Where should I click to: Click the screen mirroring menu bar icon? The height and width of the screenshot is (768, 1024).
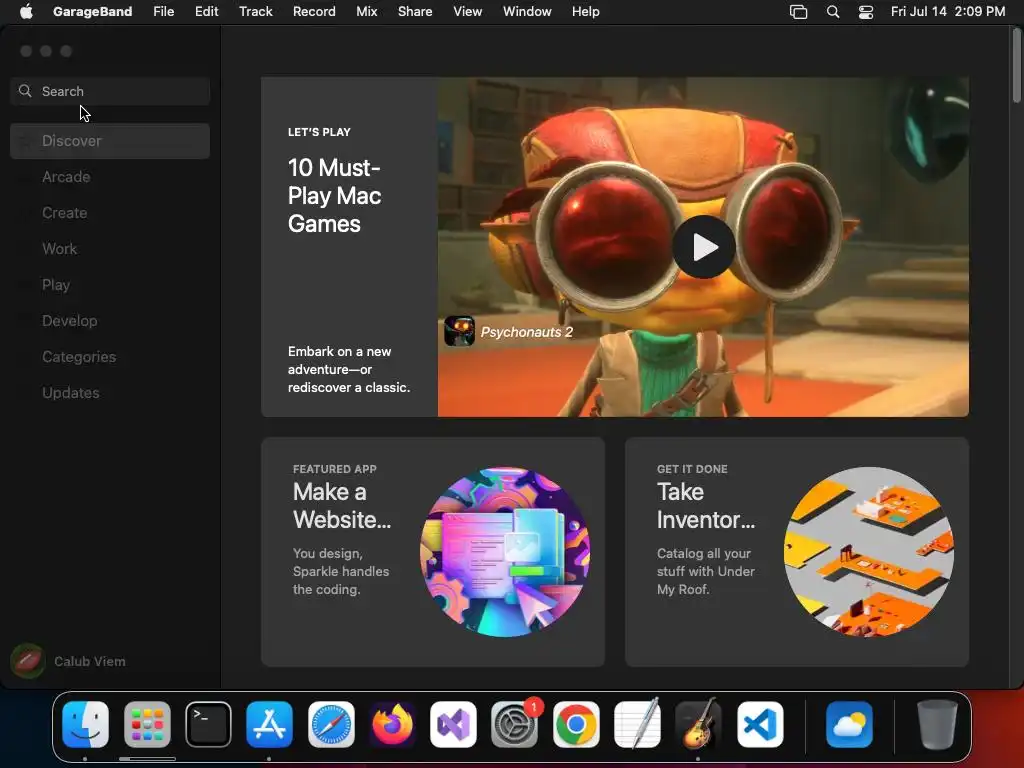tap(798, 11)
